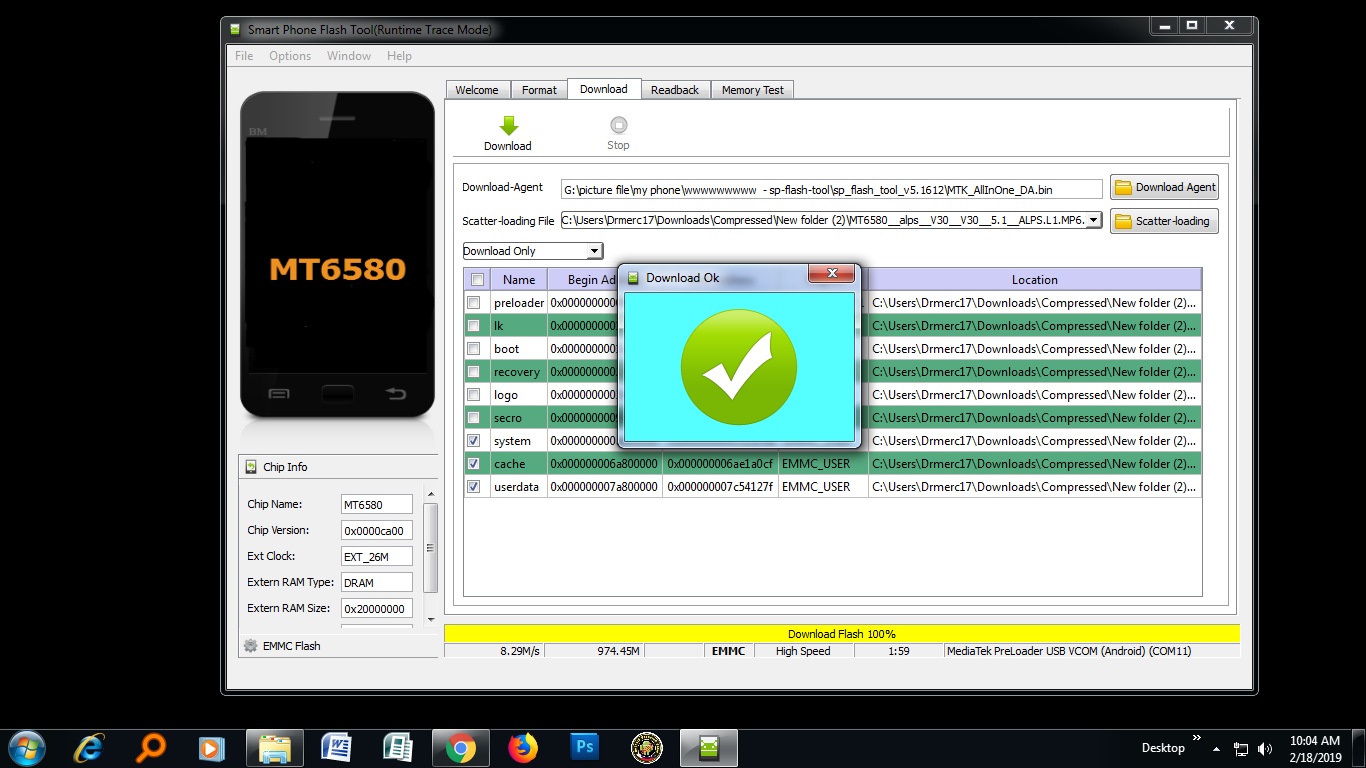The image size is (1366, 768).
Task: Open Google Chrome from taskbar
Action: pos(460,747)
